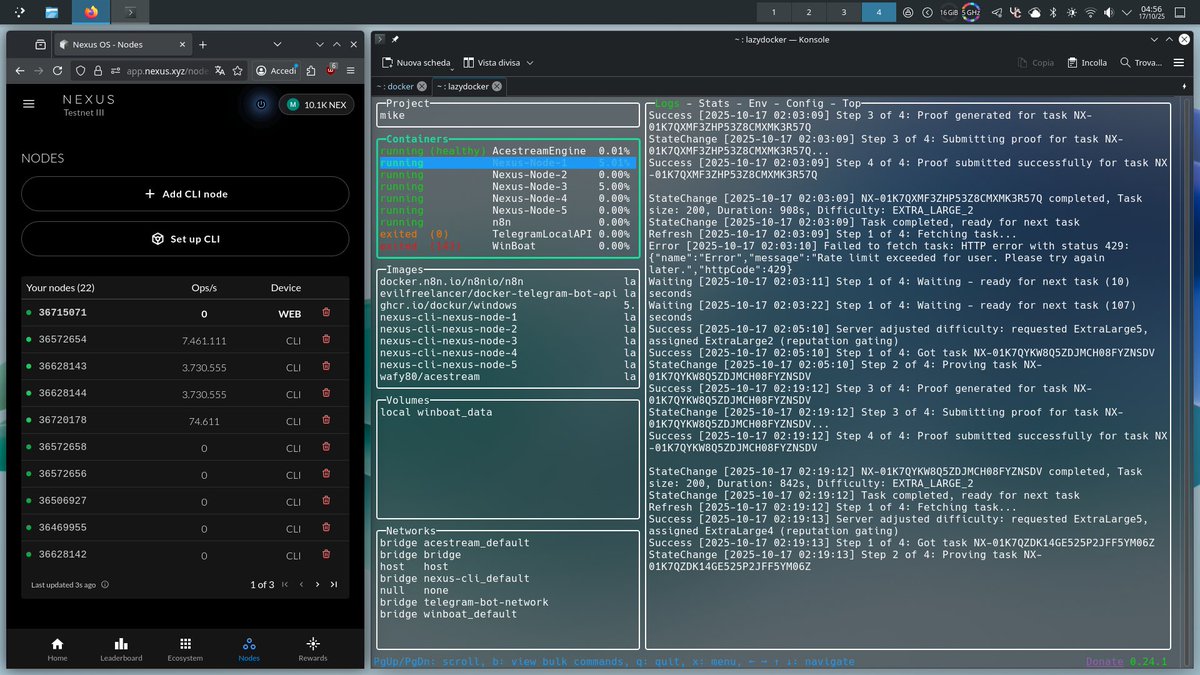
Task: Open the Leaderboard tab
Action: tap(121, 649)
